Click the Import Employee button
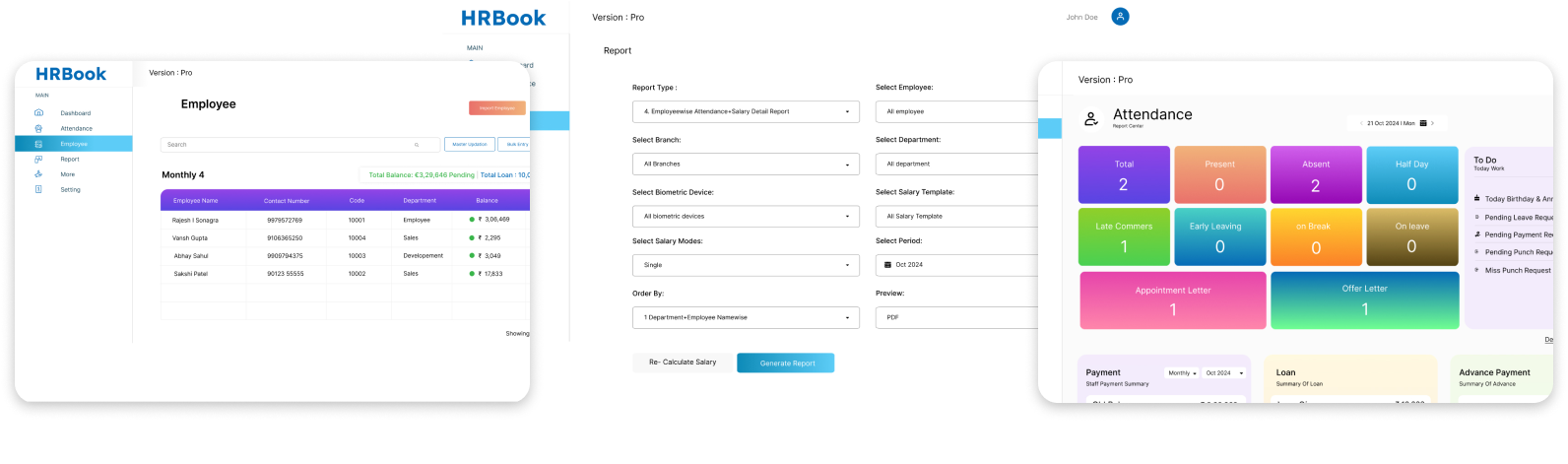Image resolution: width=1568 pixels, height=464 pixels. 497,108
